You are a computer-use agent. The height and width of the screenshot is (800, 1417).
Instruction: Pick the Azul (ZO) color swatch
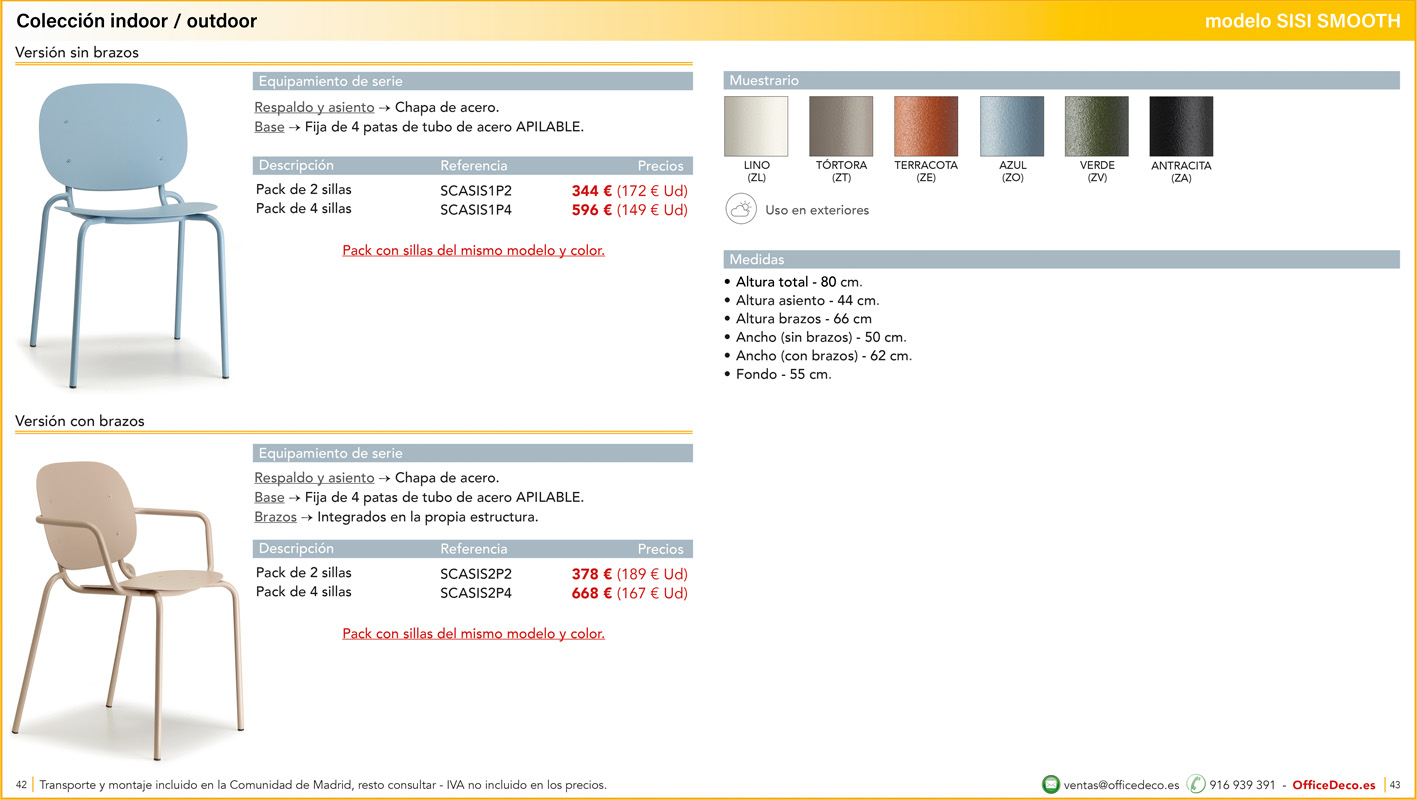tap(1012, 127)
